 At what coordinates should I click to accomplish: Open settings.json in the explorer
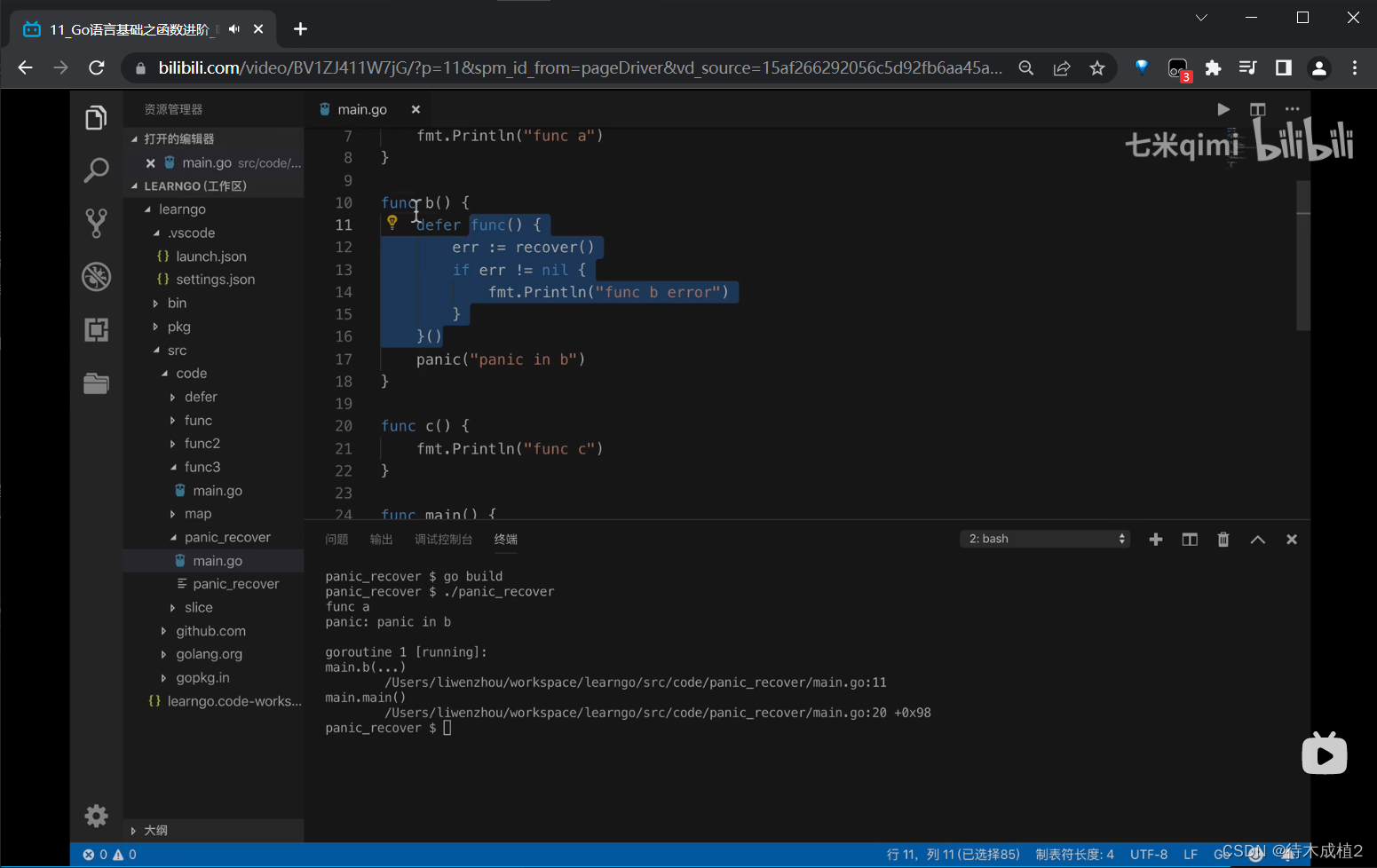(216, 280)
